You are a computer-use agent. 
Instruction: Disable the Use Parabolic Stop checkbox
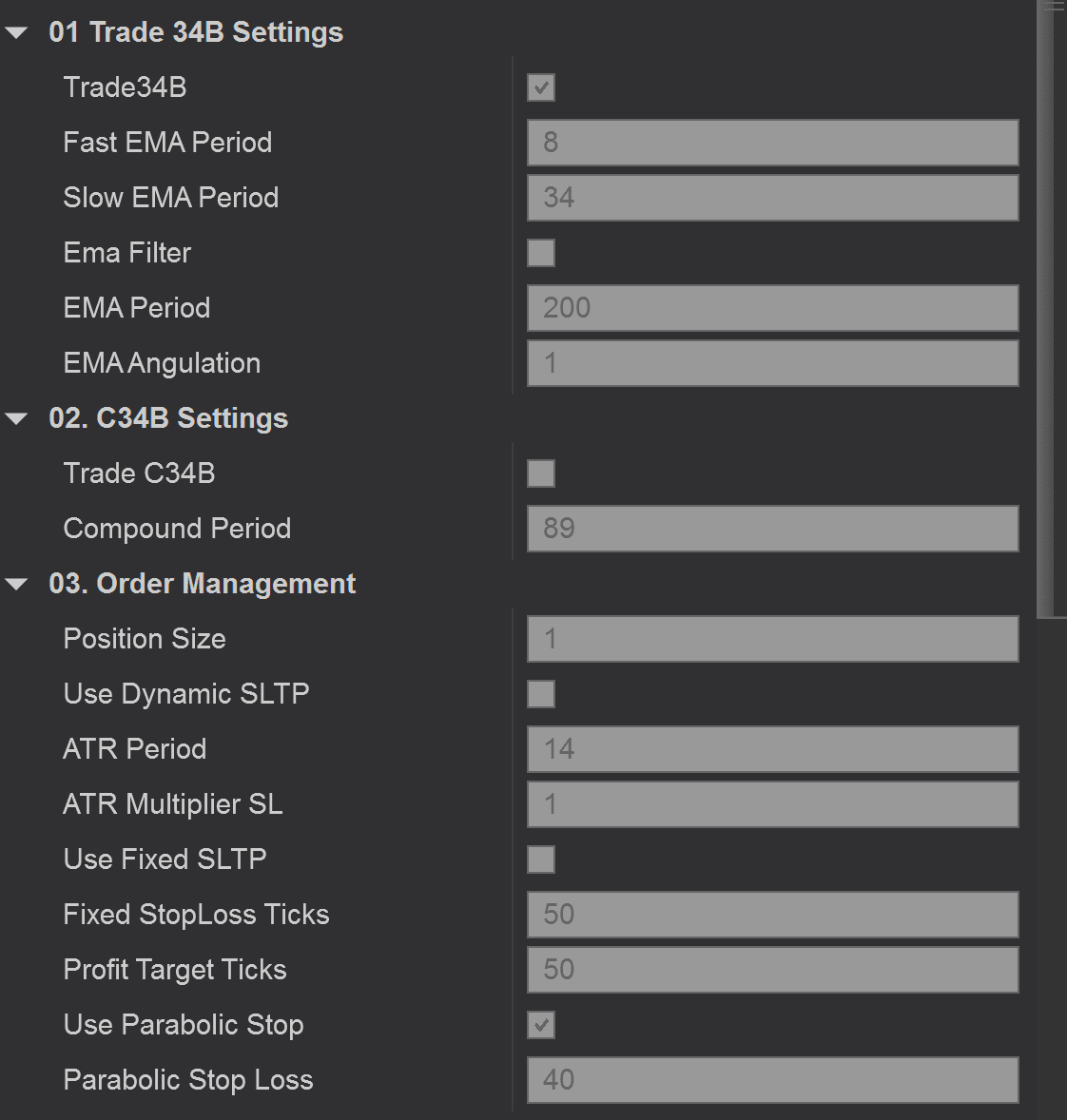541,1026
